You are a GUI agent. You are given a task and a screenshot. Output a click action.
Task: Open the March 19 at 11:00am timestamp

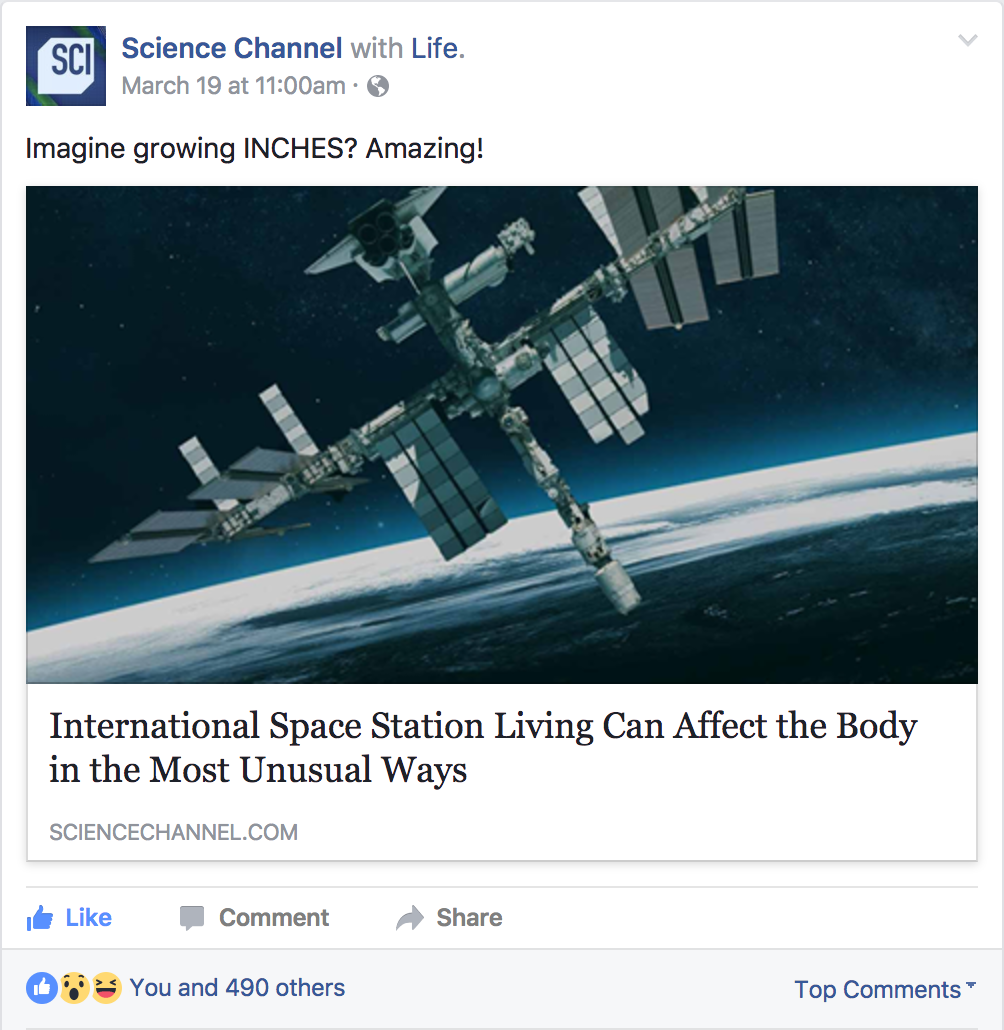pyautogui.click(x=233, y=86)
